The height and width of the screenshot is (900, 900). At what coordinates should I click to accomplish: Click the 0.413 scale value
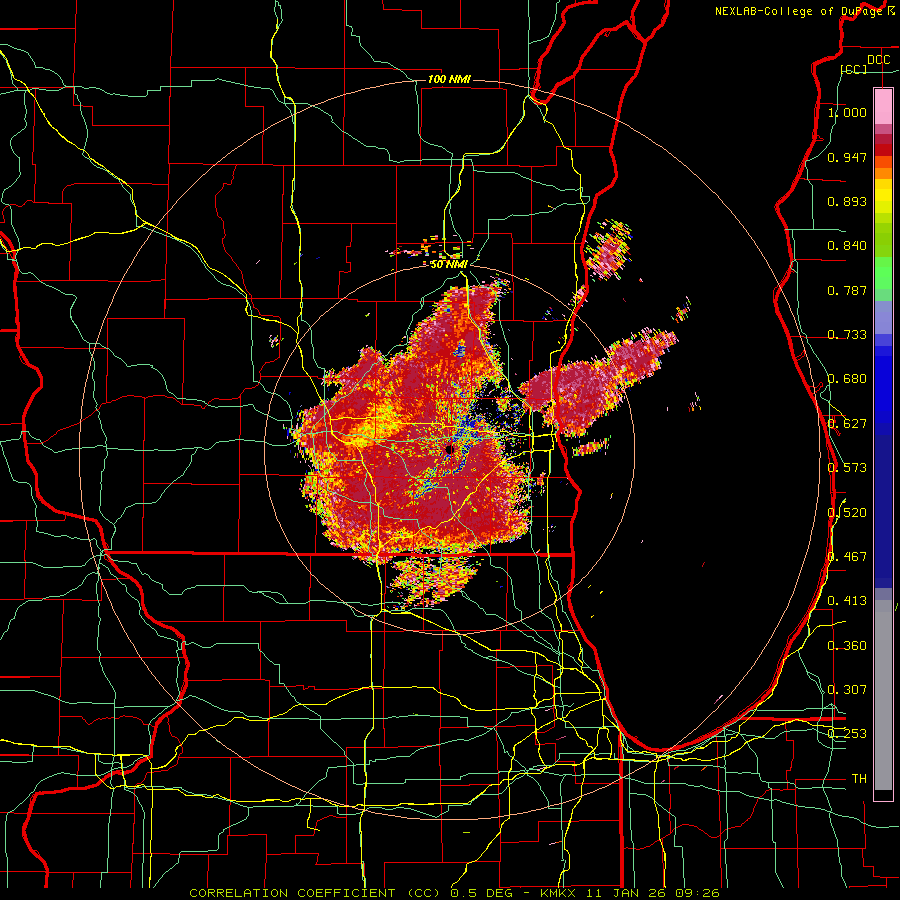point(847,601)
